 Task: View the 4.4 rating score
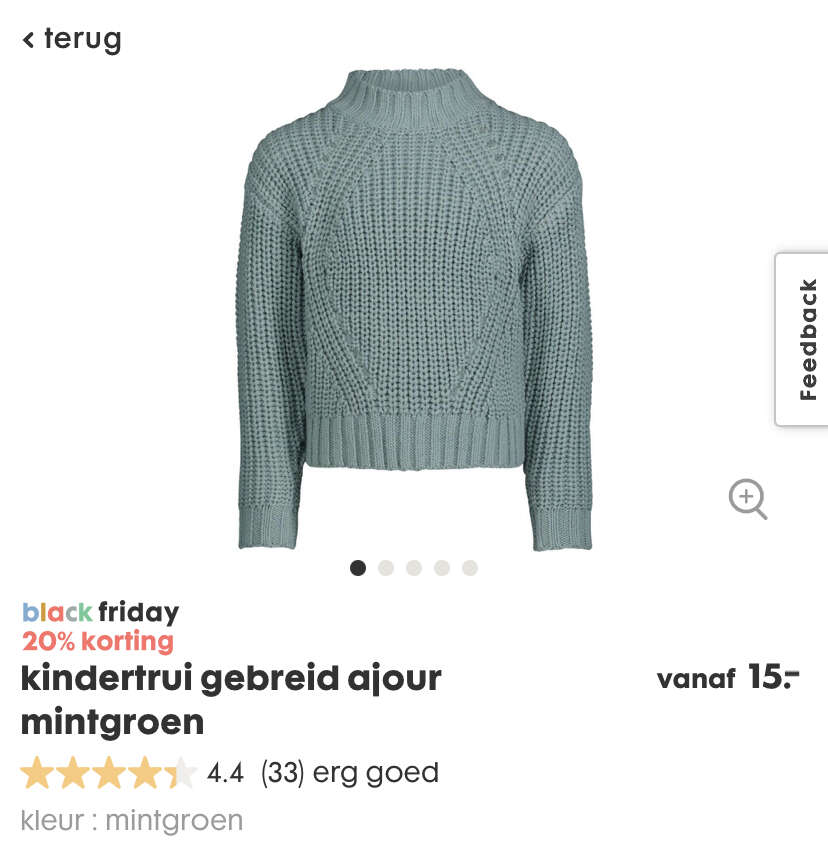tap(225, 773)
